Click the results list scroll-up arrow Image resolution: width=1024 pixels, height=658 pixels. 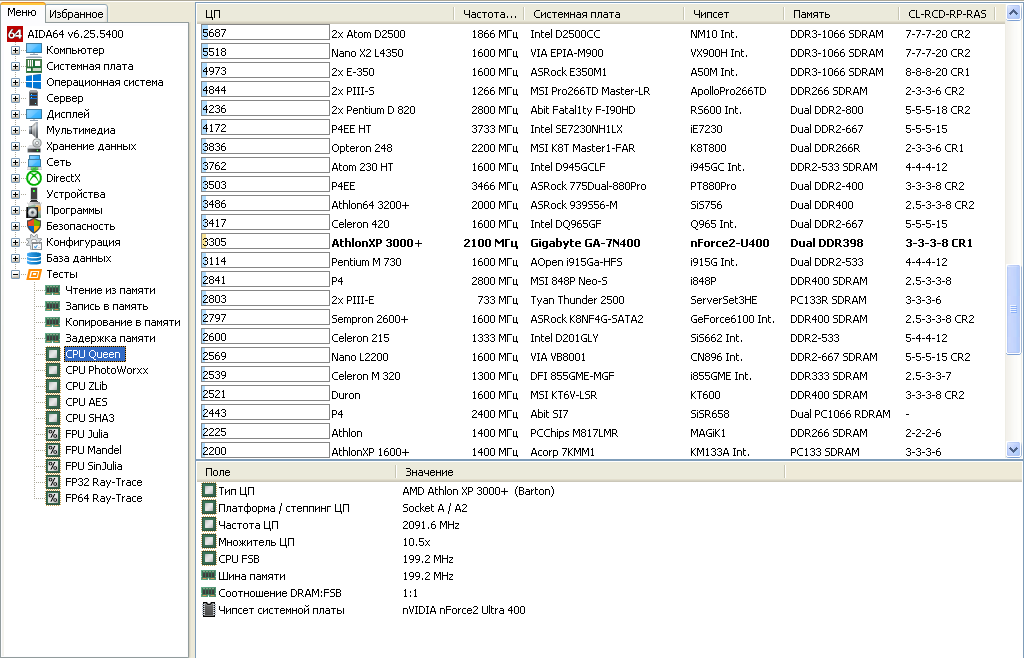(x=1014, y=14)
